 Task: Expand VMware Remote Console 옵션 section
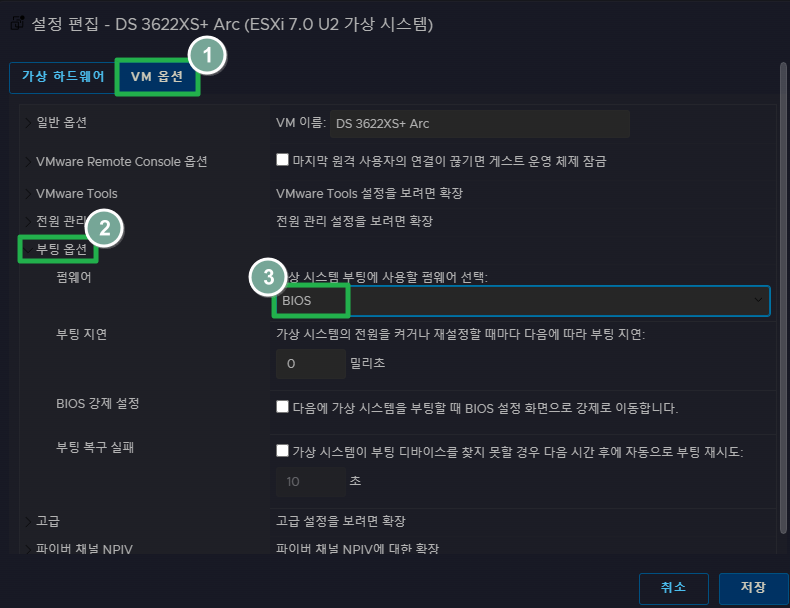[121, 161]
